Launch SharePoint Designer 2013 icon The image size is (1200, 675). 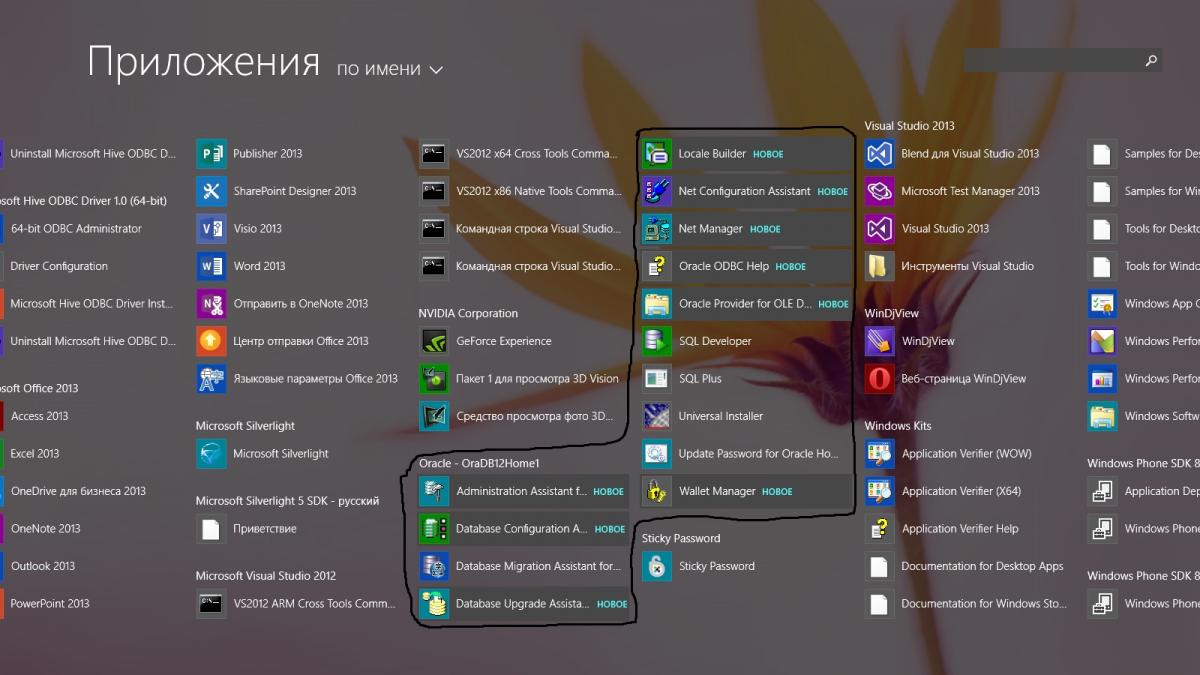pyautogui.click(x=211, y=191)
